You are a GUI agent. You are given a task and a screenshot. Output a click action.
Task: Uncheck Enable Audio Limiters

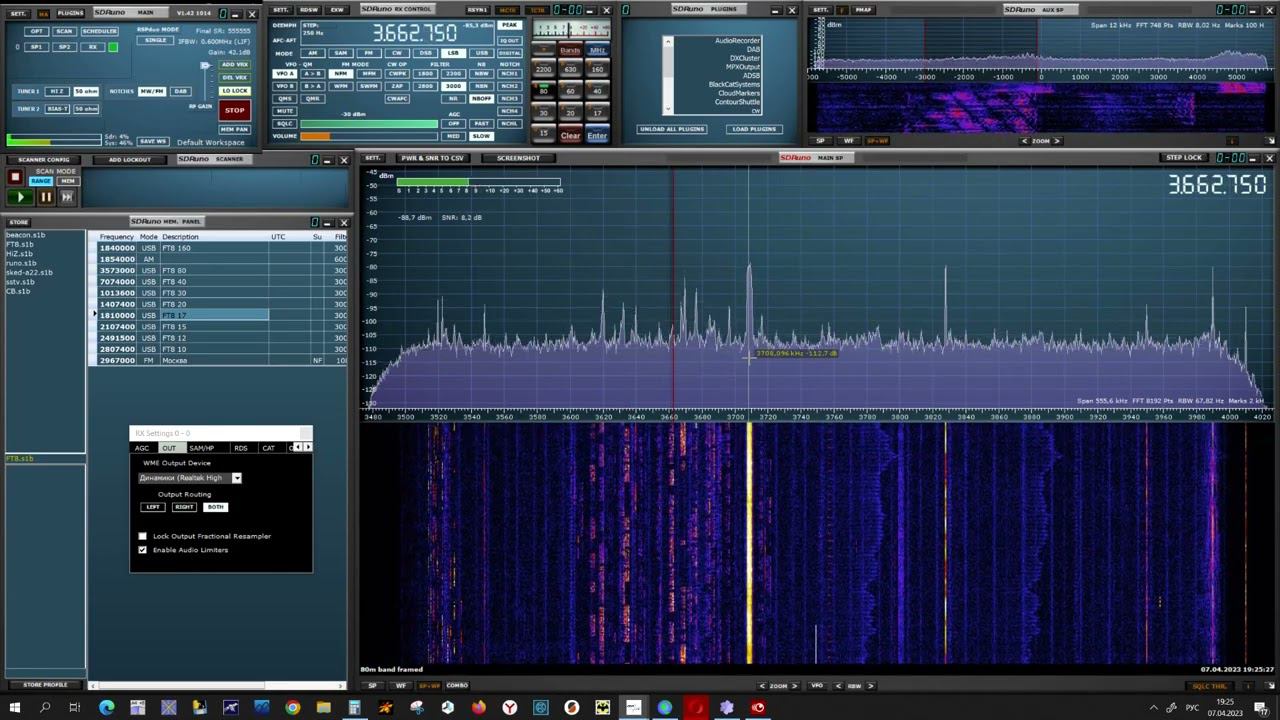click(x=142, y=550)
